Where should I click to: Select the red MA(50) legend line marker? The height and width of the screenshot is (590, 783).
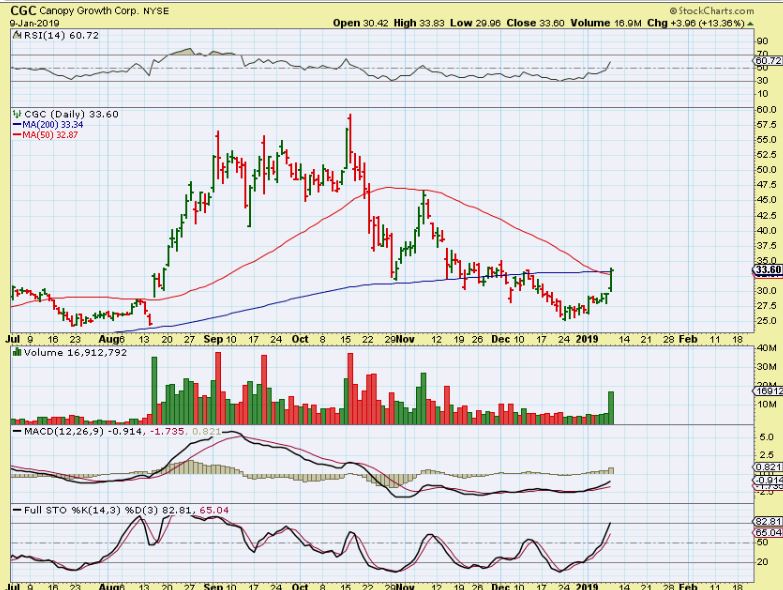17,135
